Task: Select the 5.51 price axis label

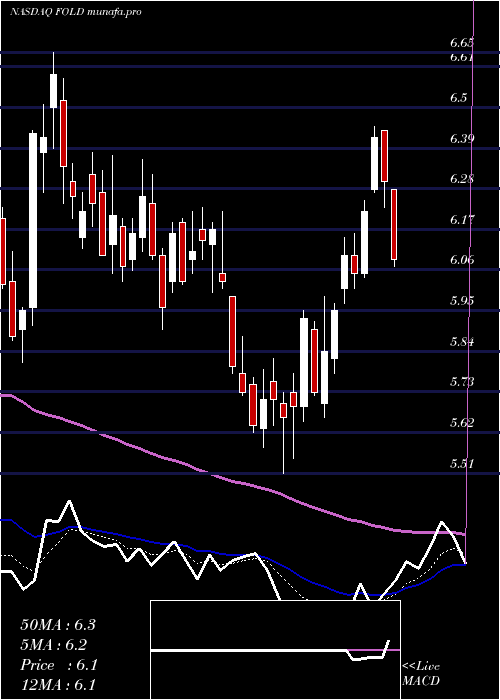Action: click(x=462, y=463)
